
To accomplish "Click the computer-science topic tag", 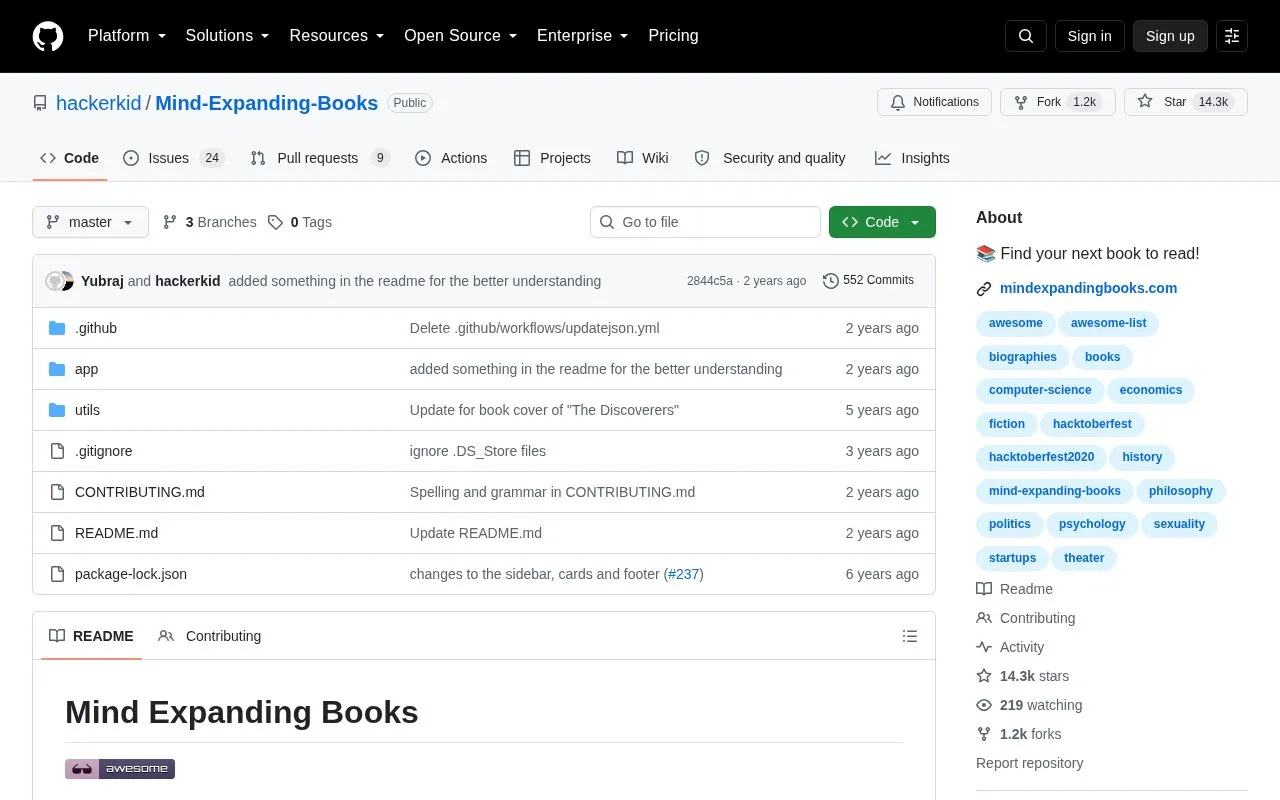I will pyautogui.click(x=1040, y=390).
